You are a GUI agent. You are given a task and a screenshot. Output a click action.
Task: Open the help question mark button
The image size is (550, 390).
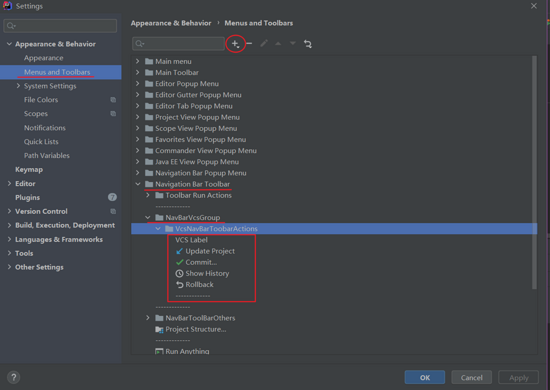13,377
